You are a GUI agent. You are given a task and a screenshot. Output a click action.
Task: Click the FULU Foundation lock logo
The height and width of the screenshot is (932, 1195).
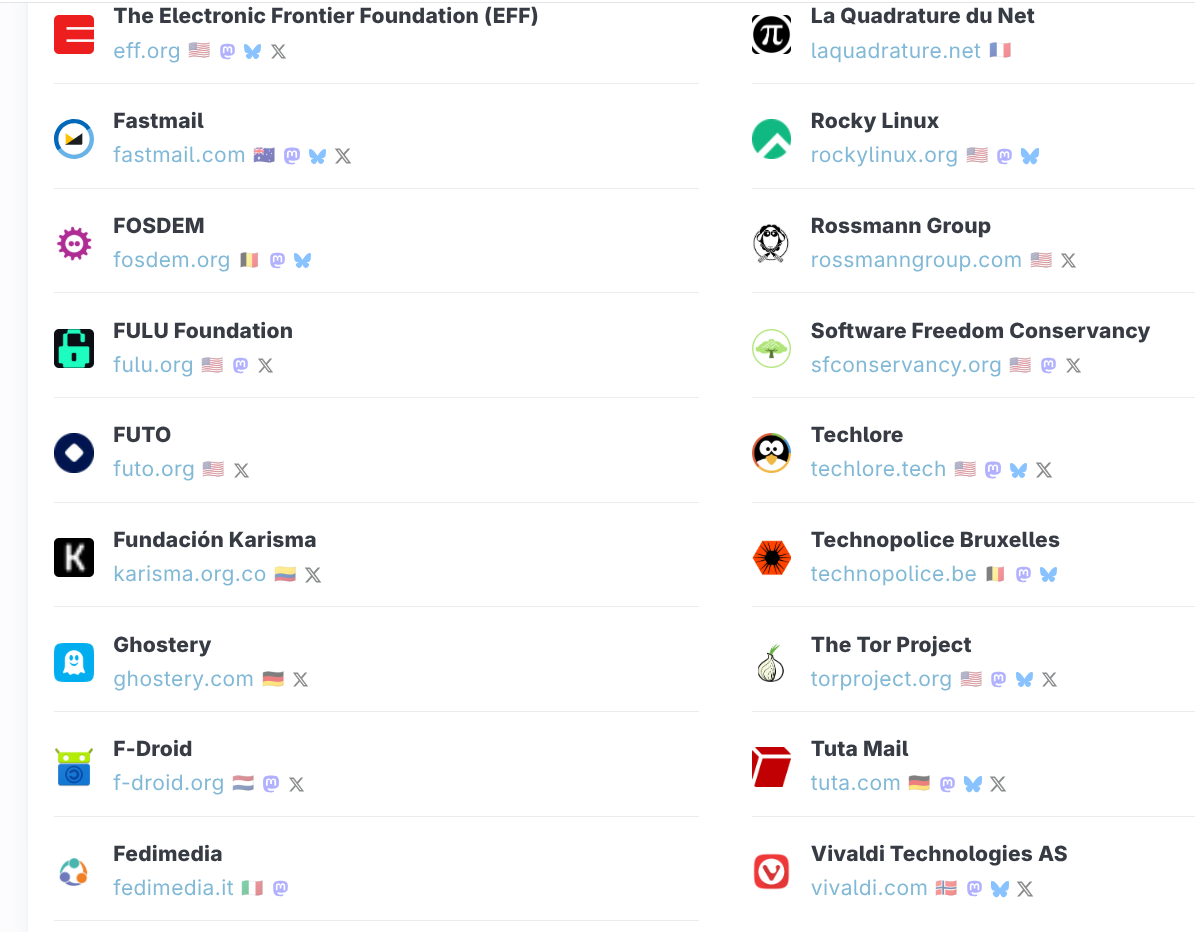tap(74, 348)
